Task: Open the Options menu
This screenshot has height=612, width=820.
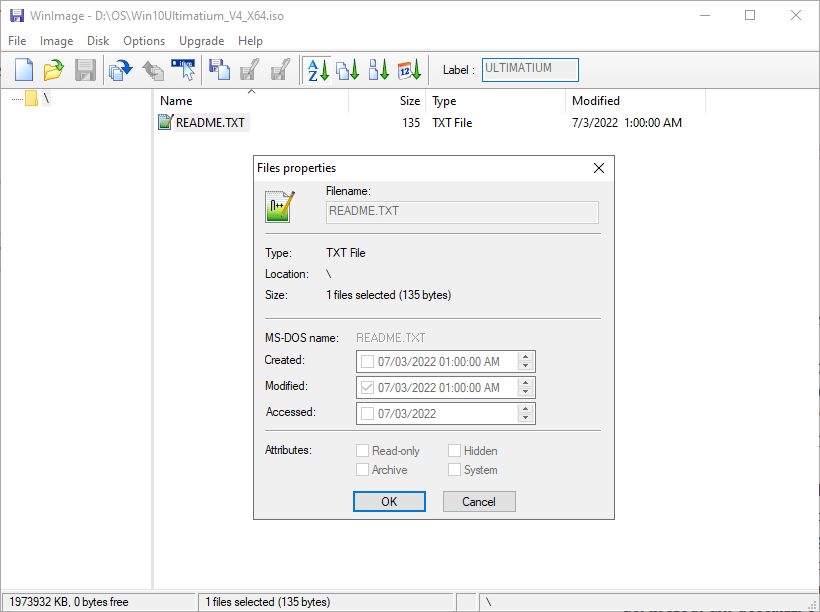Action: click(x=144, y=41)
